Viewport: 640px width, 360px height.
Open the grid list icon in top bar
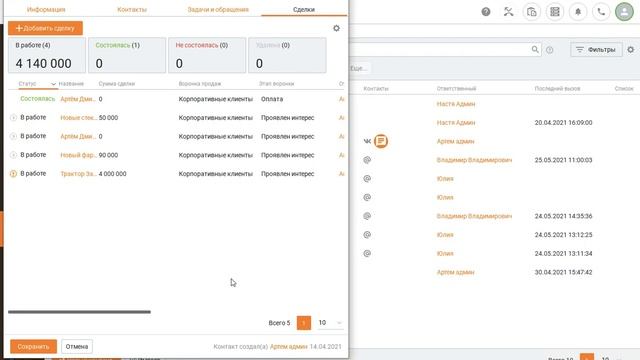pos(555,12)
